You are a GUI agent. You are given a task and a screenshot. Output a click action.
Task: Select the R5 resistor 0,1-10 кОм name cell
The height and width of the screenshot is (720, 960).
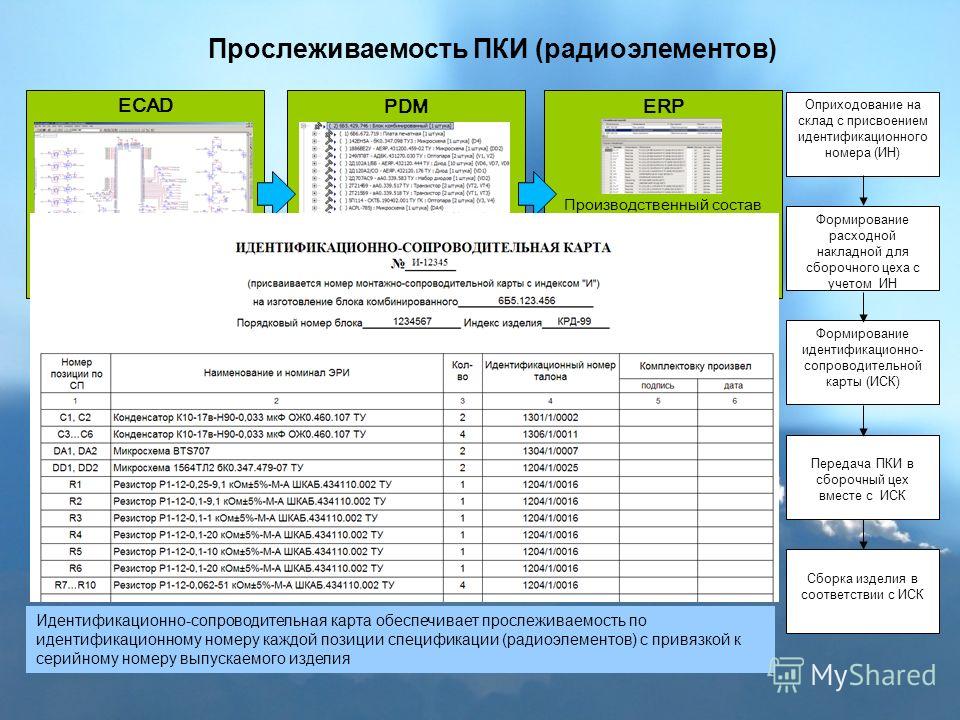pos(277,552)
